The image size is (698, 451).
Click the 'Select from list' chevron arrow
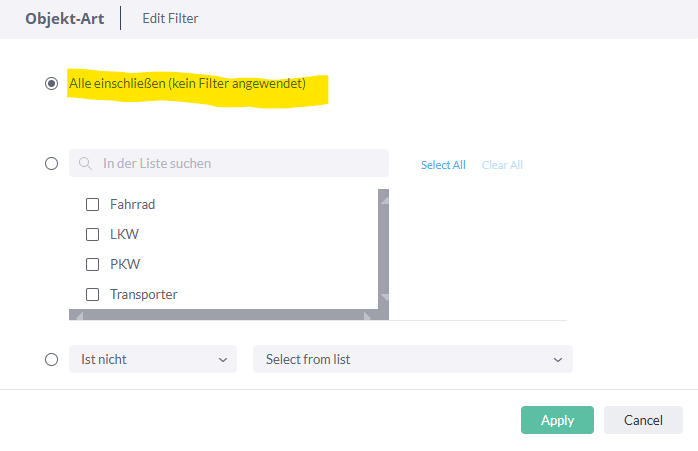558,360
